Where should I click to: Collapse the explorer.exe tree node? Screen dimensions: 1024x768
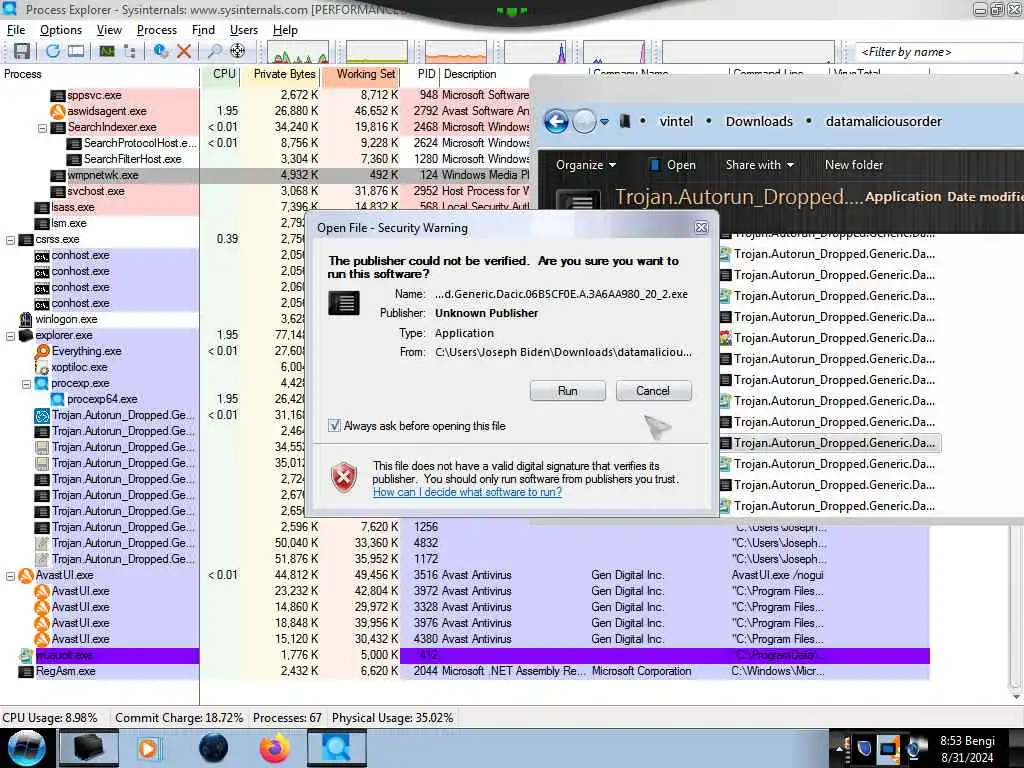[x=10, y=336]
